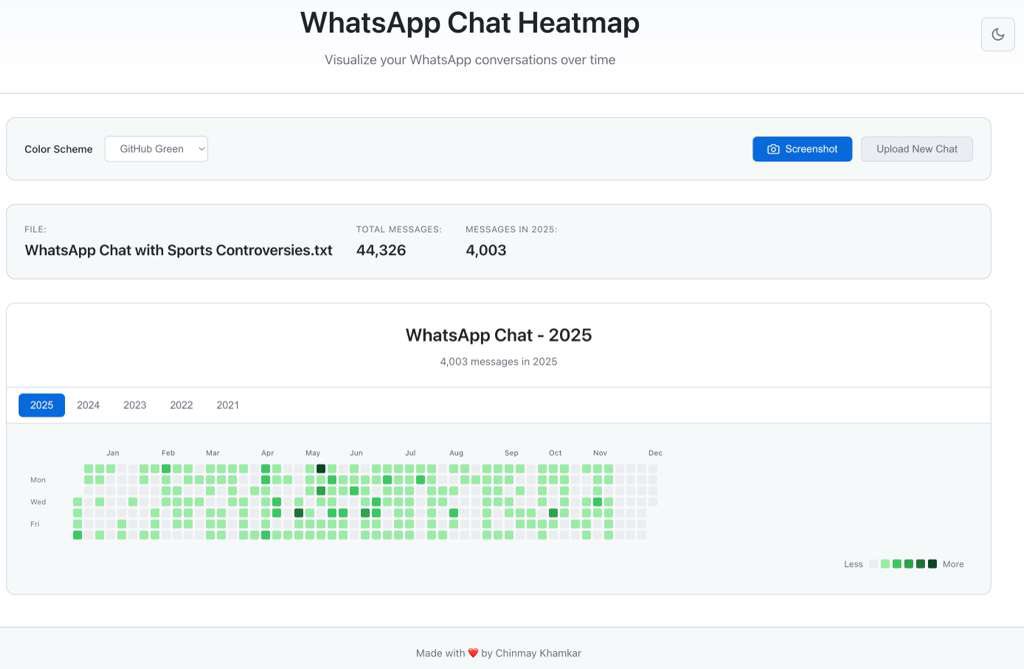Click the total messages value 44,326
1024x669 pixels.
381,250
